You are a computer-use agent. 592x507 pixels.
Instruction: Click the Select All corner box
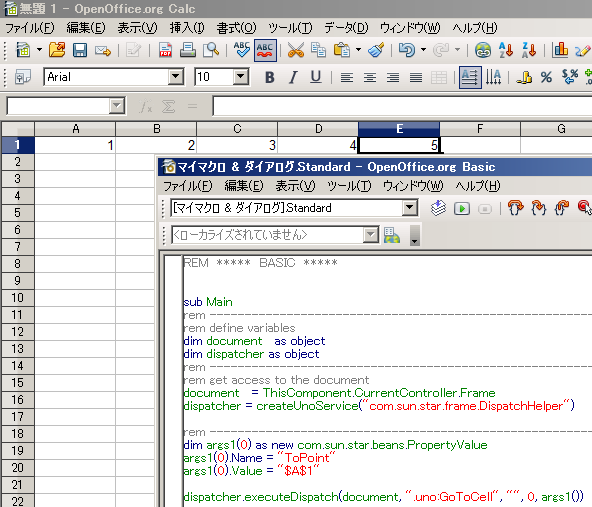point(18,129)
